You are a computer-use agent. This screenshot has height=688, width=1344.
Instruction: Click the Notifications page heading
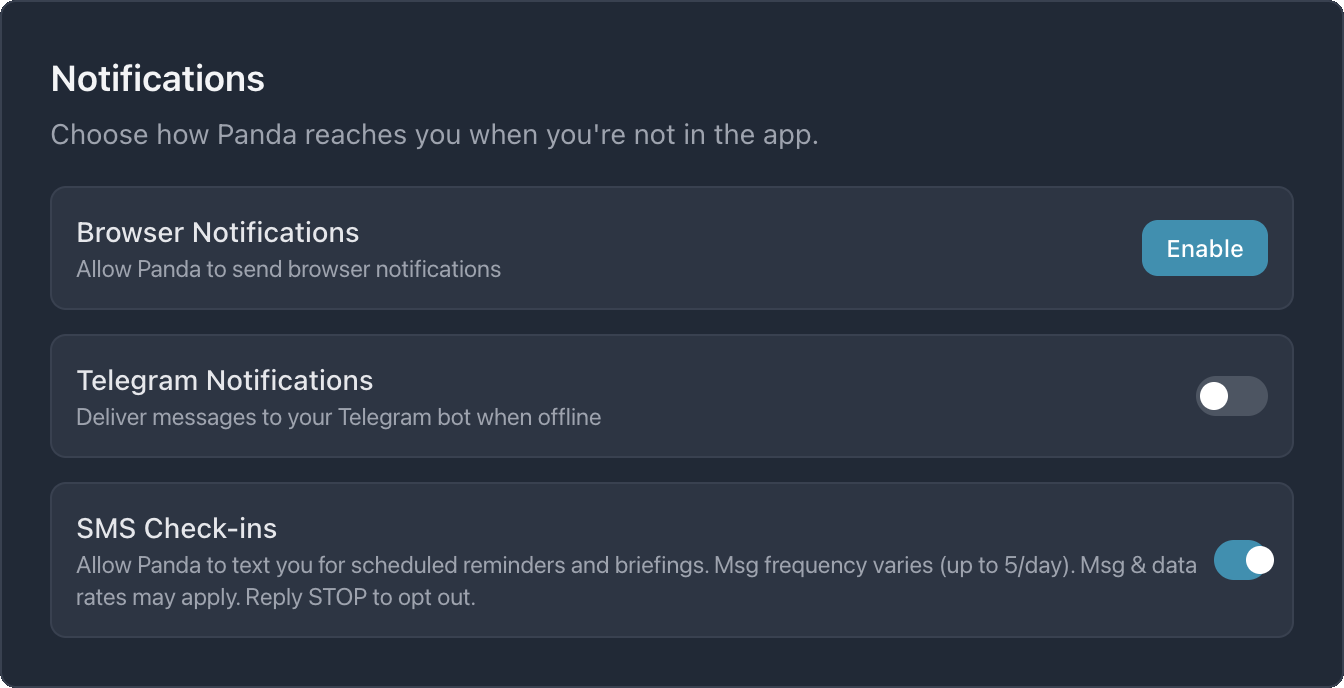(158, 78)
